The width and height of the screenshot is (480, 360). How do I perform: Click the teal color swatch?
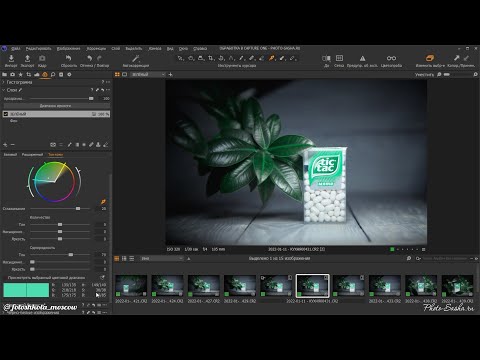click(26, 290)
